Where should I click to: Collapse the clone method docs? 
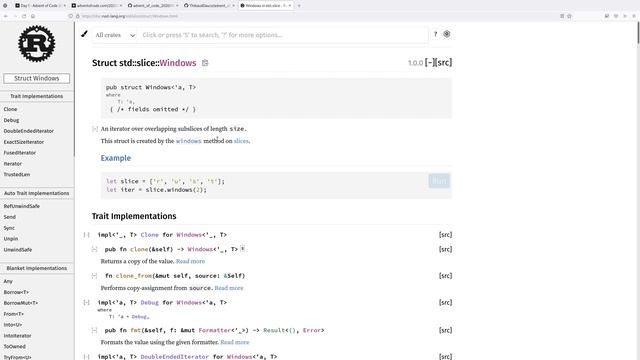point(94,249)
